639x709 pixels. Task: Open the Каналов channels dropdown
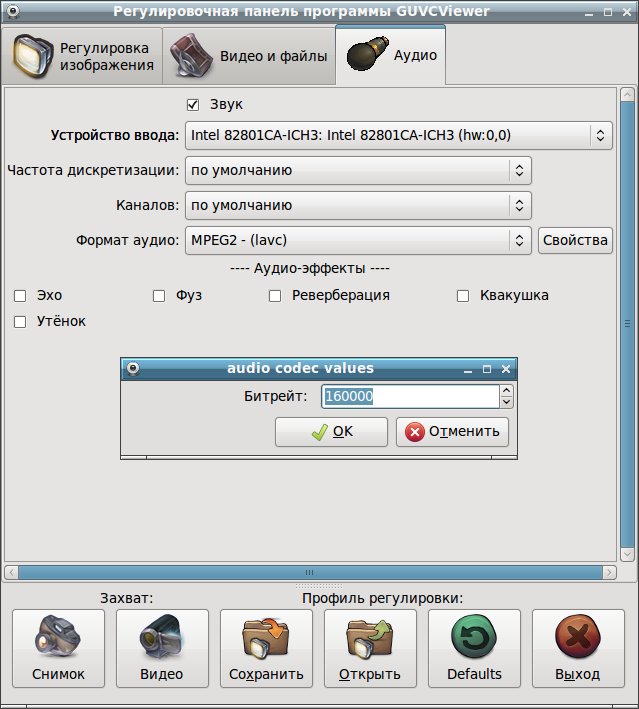(x=358, y=205)
